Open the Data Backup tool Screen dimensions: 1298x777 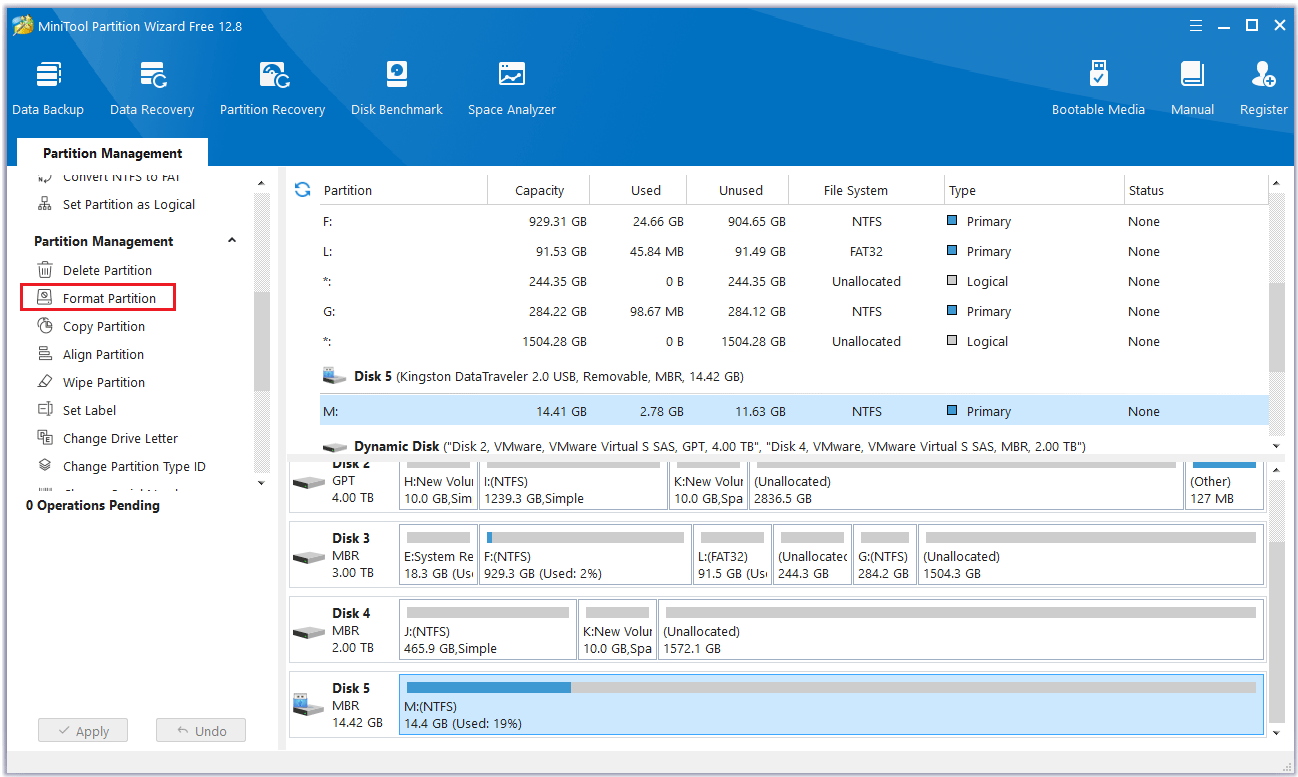click(48, 89)
